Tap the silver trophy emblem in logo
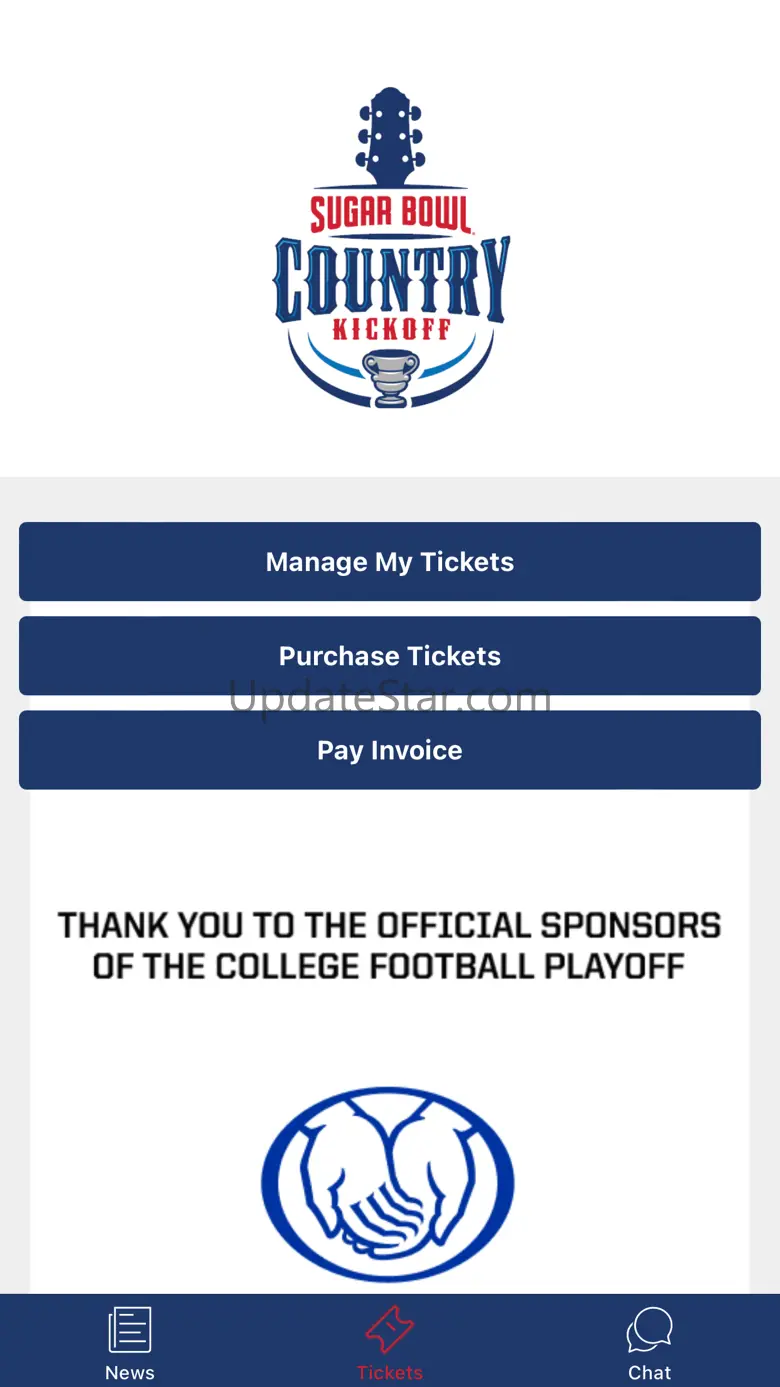The height and width of the screenshot is (1387, 780). [x=390, y=378]
